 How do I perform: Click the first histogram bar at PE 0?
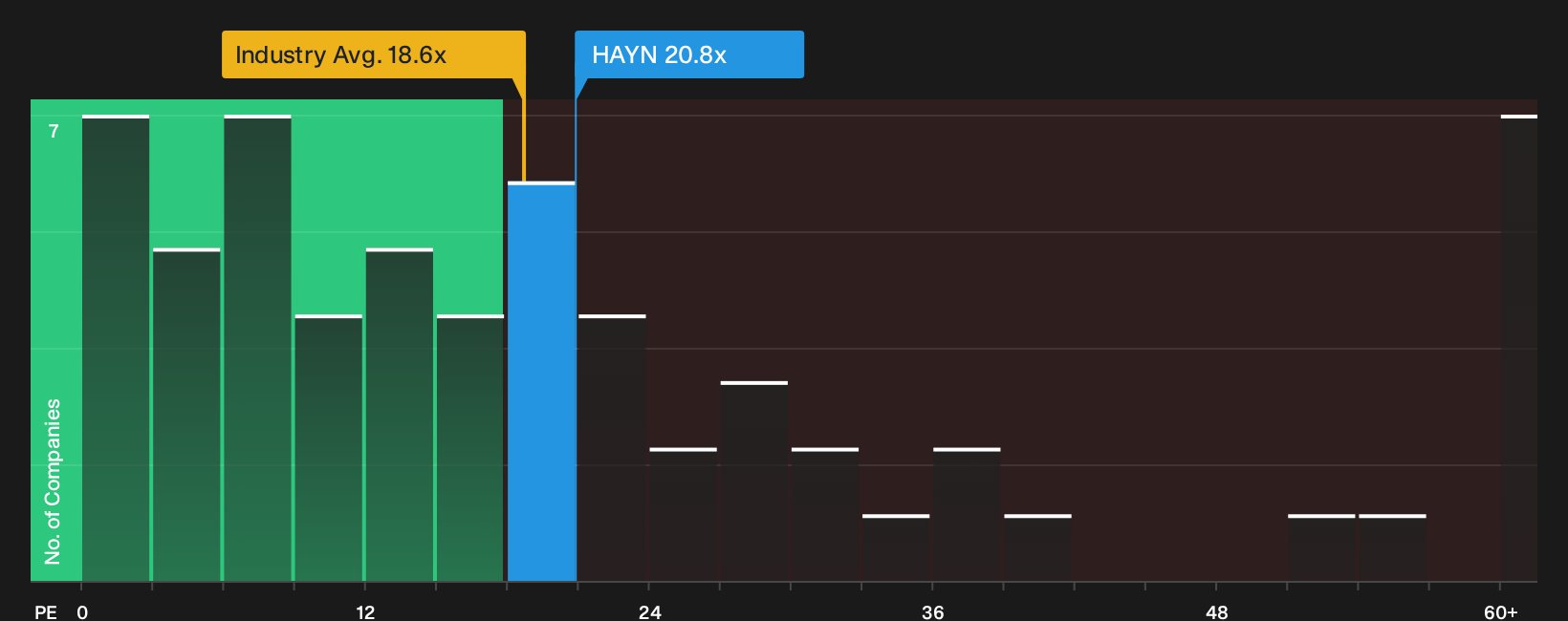[116, 348]
